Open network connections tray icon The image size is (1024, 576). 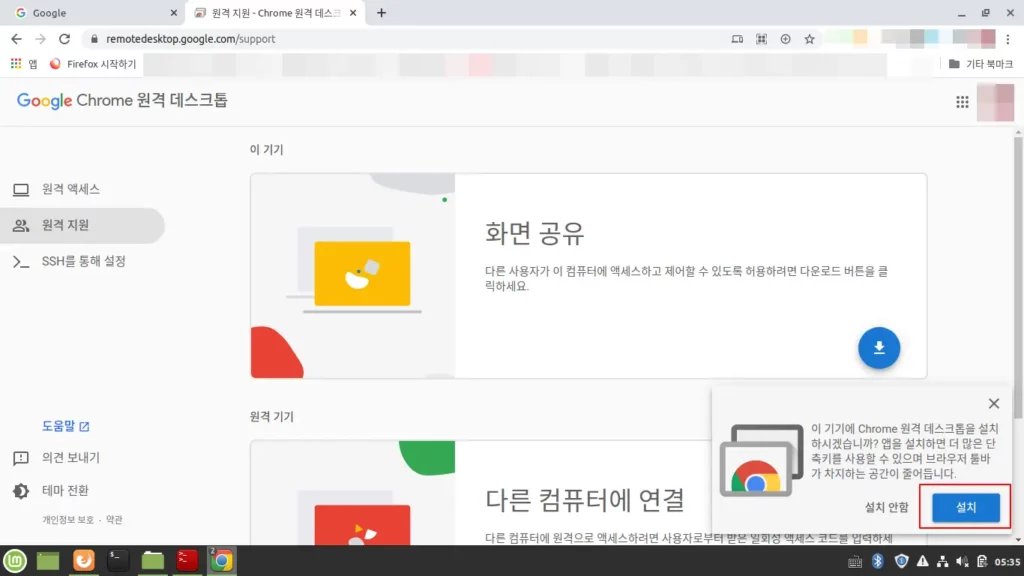[942, 561]
